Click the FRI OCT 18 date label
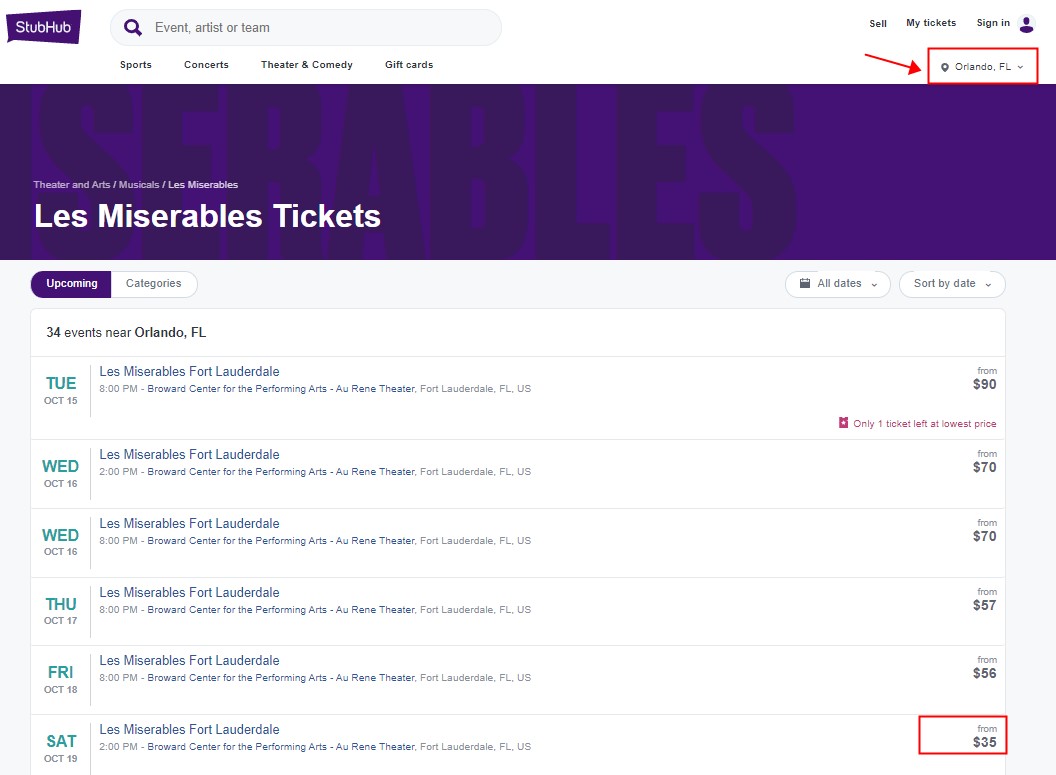The image size is (1056, 775). pyautogui.click(x=61, y=679)
